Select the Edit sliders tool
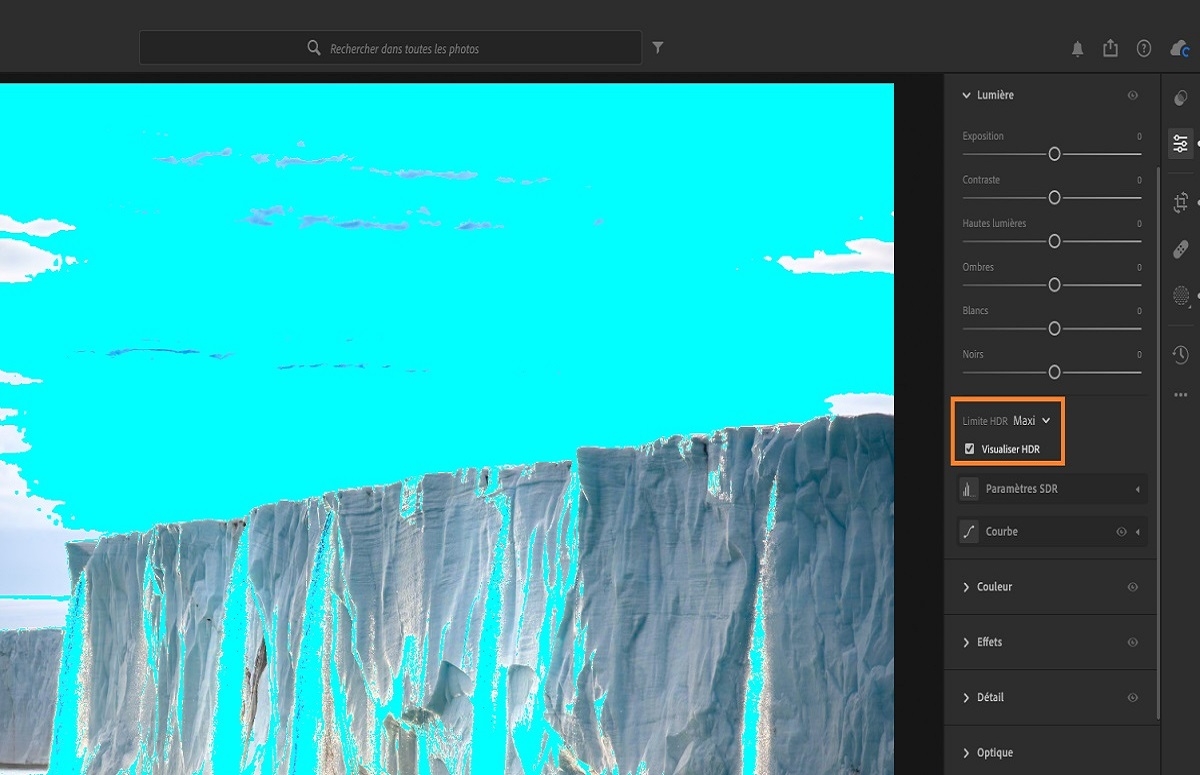This screenshot has width=1200, height=775. pos(1180,143)
